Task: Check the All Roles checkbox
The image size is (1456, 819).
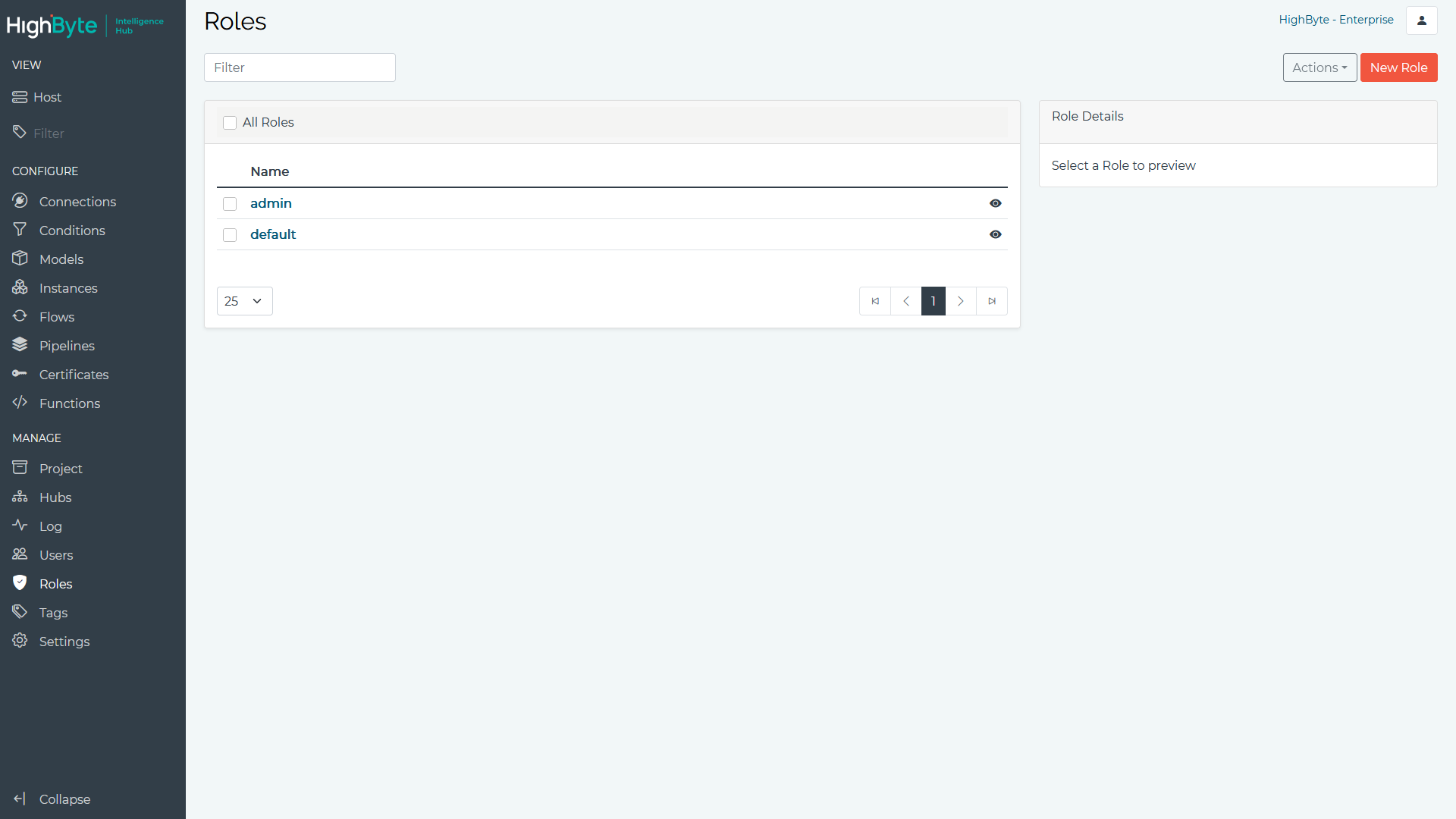Action: (230, 122)
